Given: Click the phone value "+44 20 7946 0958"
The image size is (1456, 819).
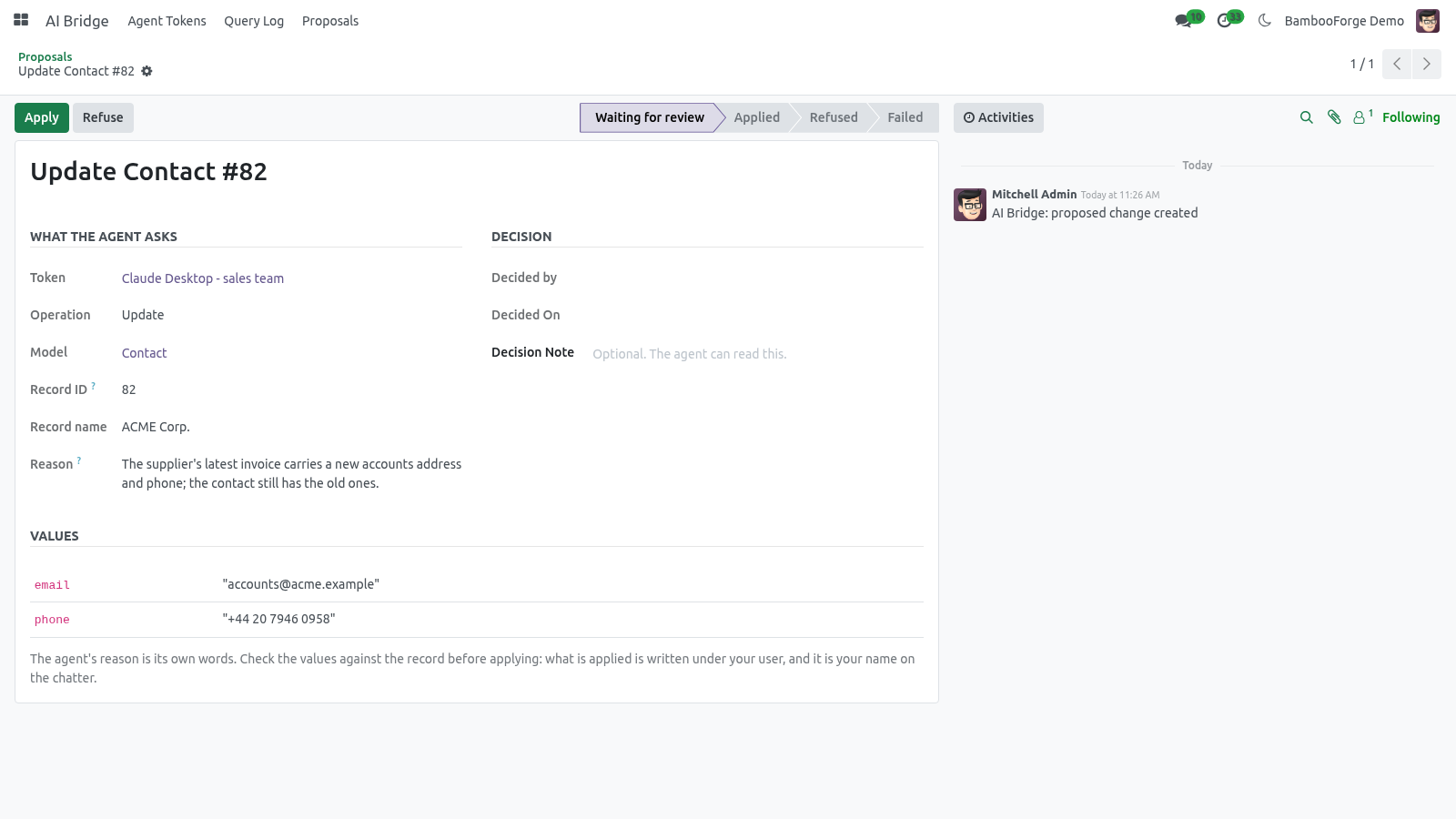Looking at the screenshot, I should coord(279,619).
